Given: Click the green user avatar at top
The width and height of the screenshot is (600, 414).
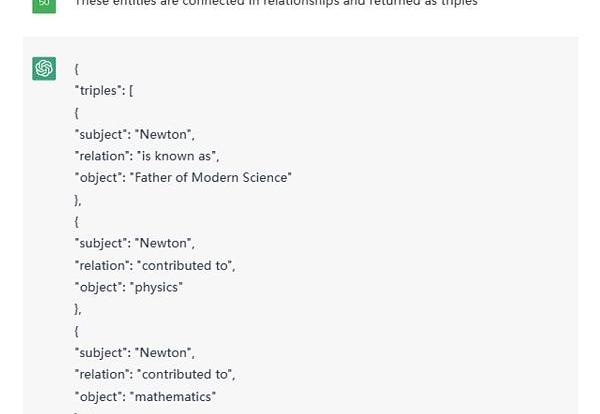Looking at the screenshot, I should [44, 4].
